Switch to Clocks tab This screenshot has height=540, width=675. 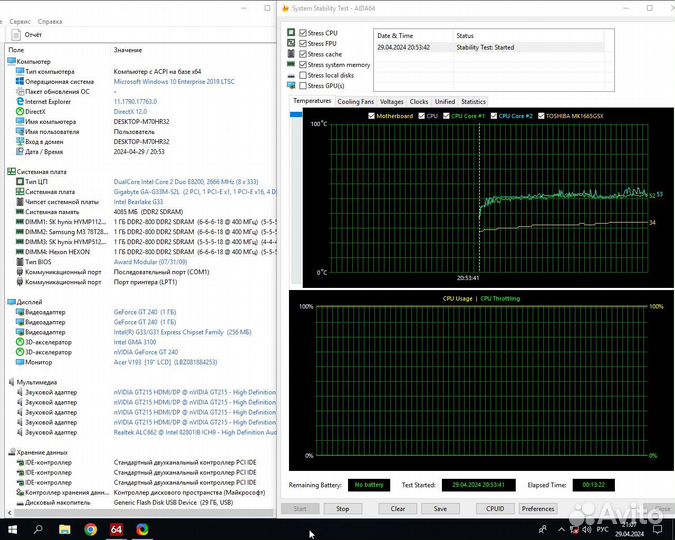pyautogui.click(x=419, y=102)
